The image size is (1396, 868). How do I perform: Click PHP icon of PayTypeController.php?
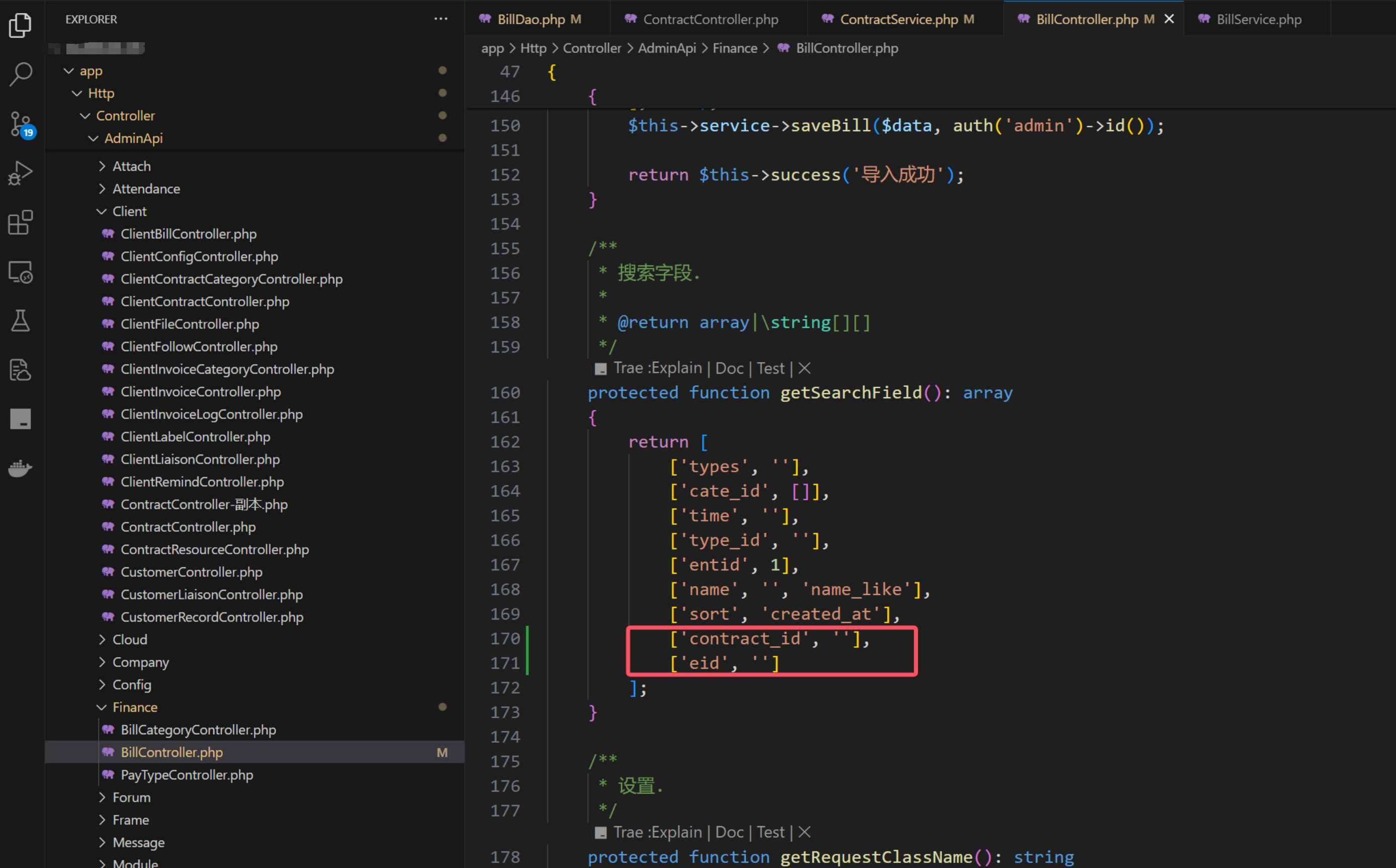pyautogui.click(x=108, y=774)
